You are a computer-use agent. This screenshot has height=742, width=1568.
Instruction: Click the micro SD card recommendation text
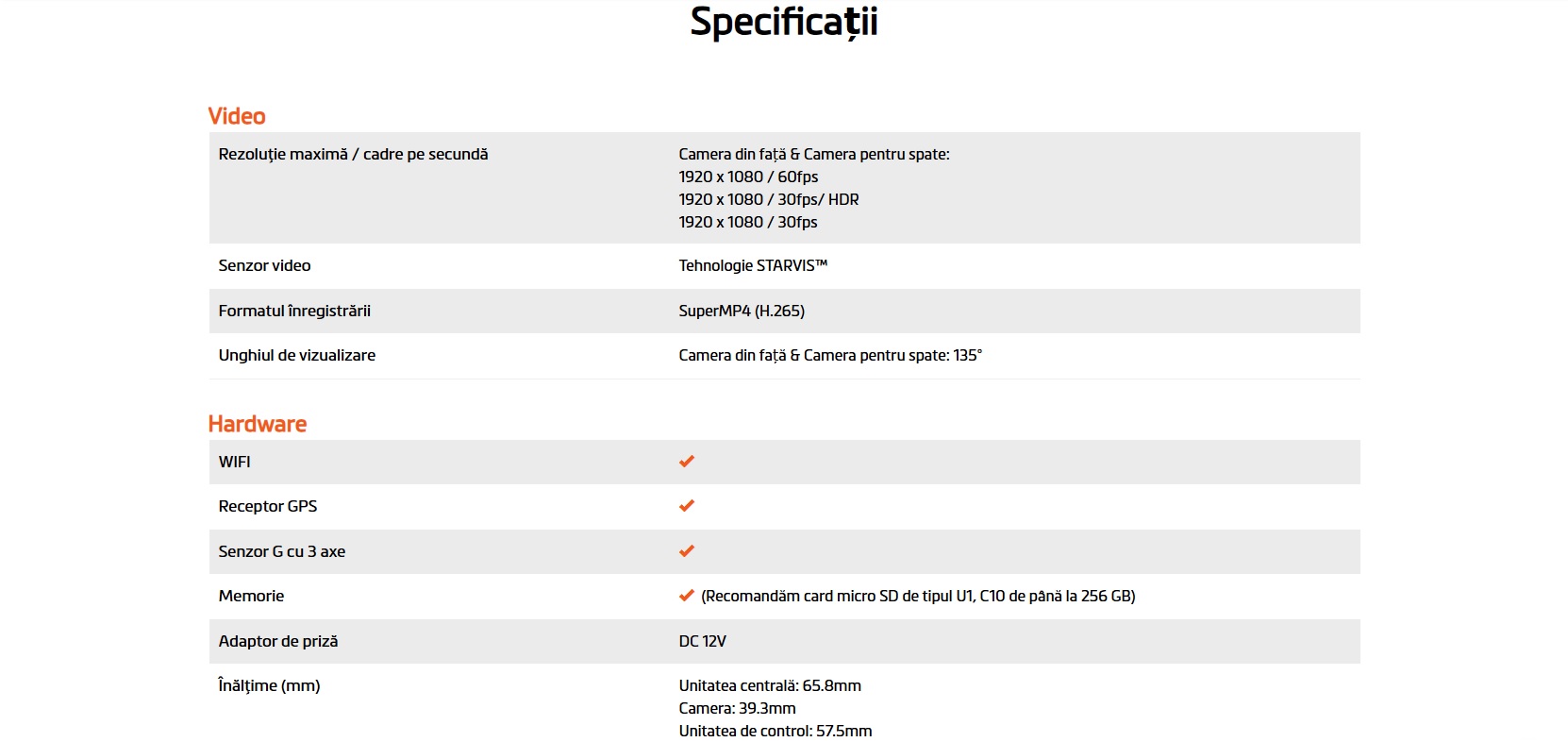918,596
